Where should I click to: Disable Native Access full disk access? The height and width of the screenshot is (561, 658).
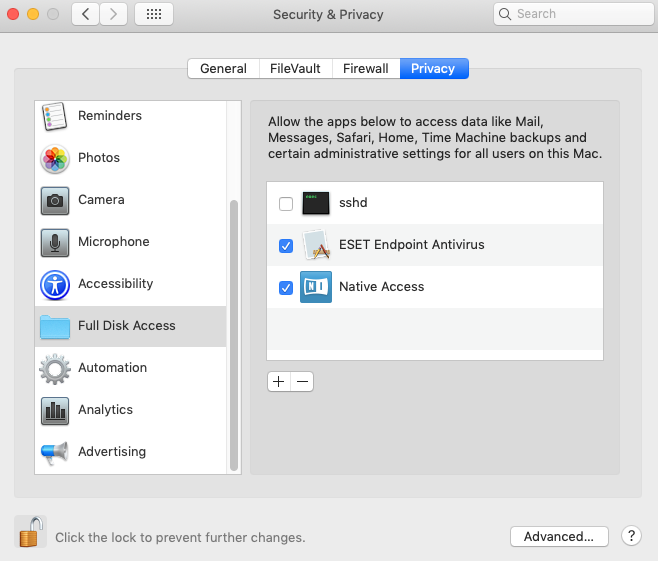(x=286, y=288)
